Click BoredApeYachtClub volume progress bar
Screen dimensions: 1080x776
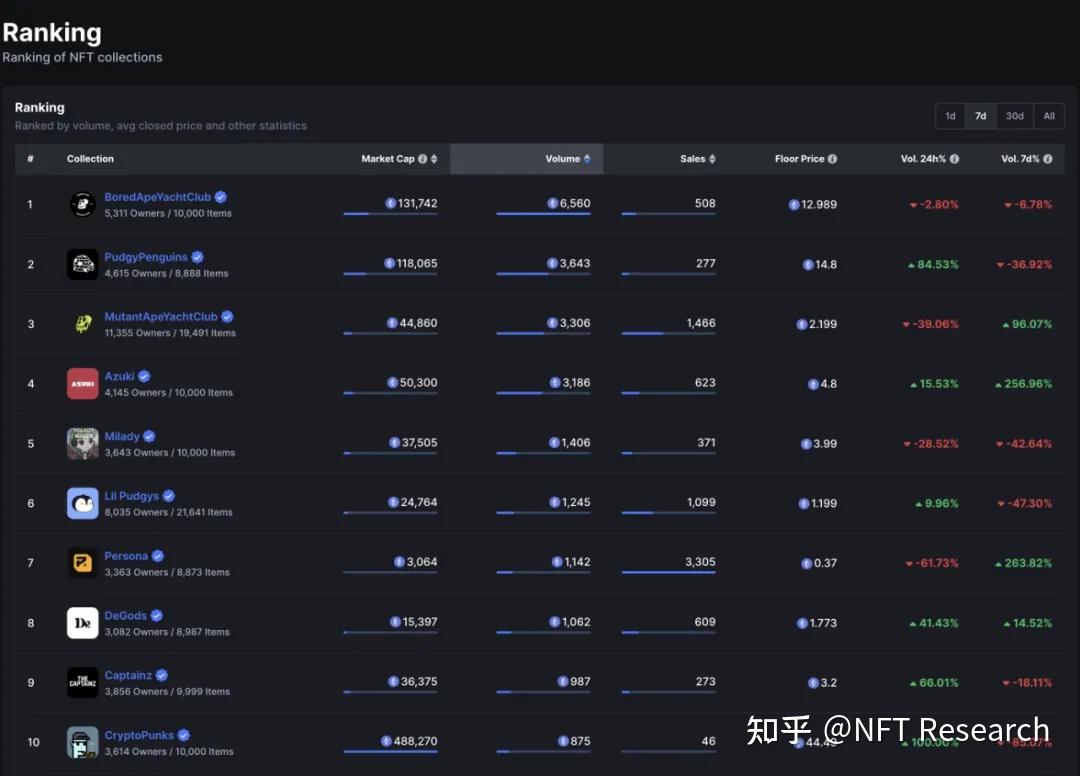543,214
